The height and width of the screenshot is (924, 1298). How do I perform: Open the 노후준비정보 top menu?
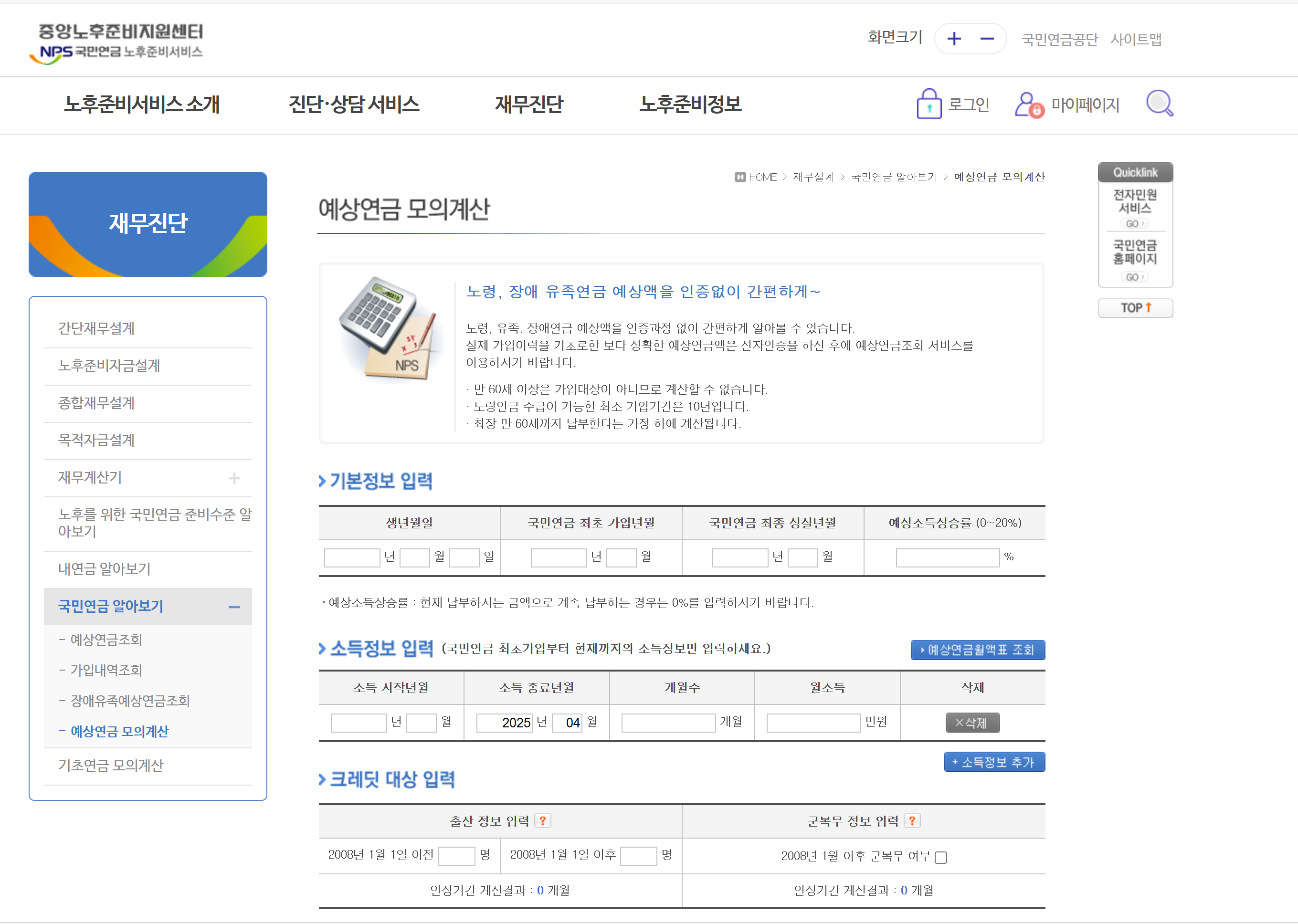(690, 104)
